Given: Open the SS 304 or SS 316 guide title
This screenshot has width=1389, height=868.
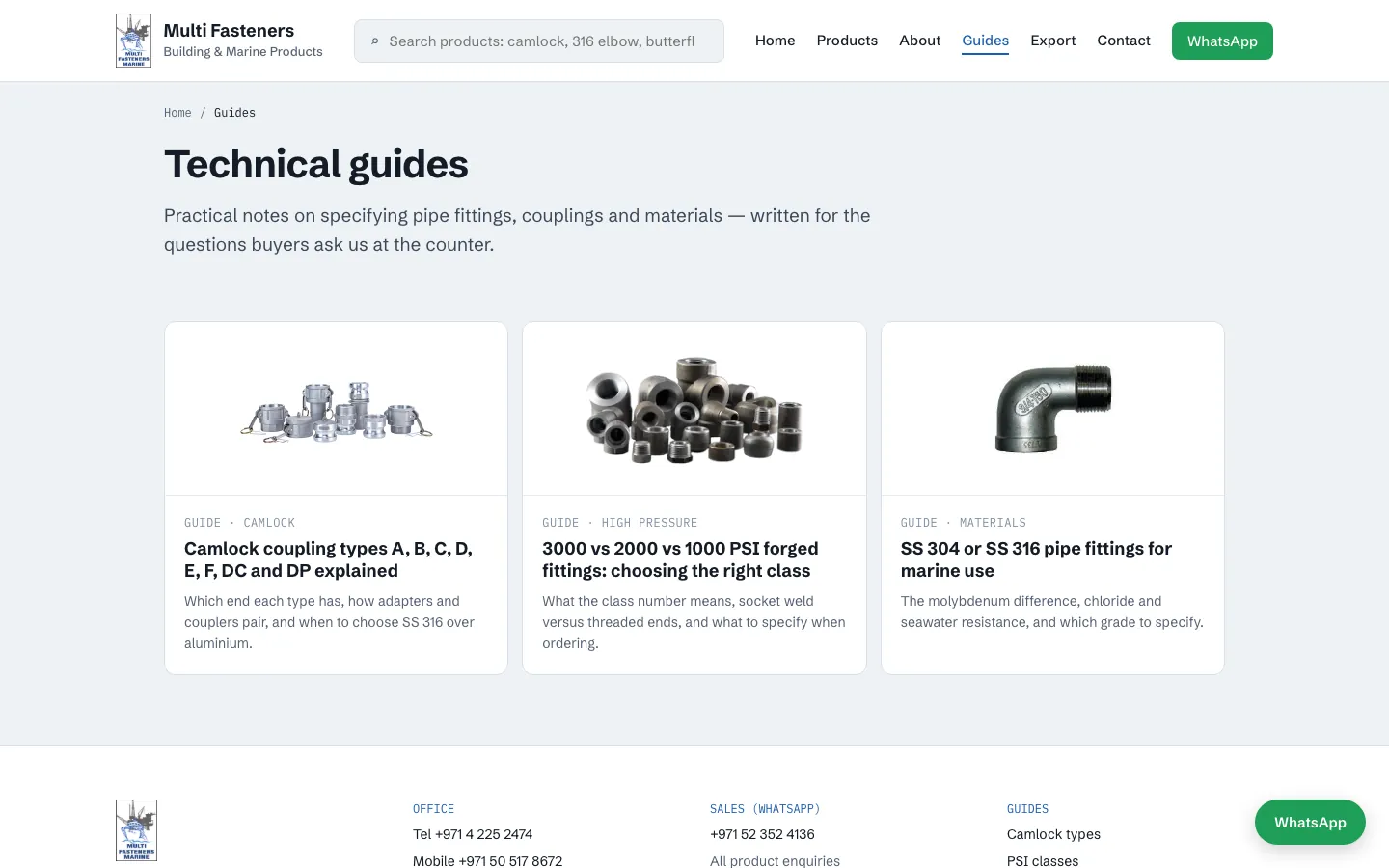Looking at the screenshot, I should click(x=1036, y=559).
